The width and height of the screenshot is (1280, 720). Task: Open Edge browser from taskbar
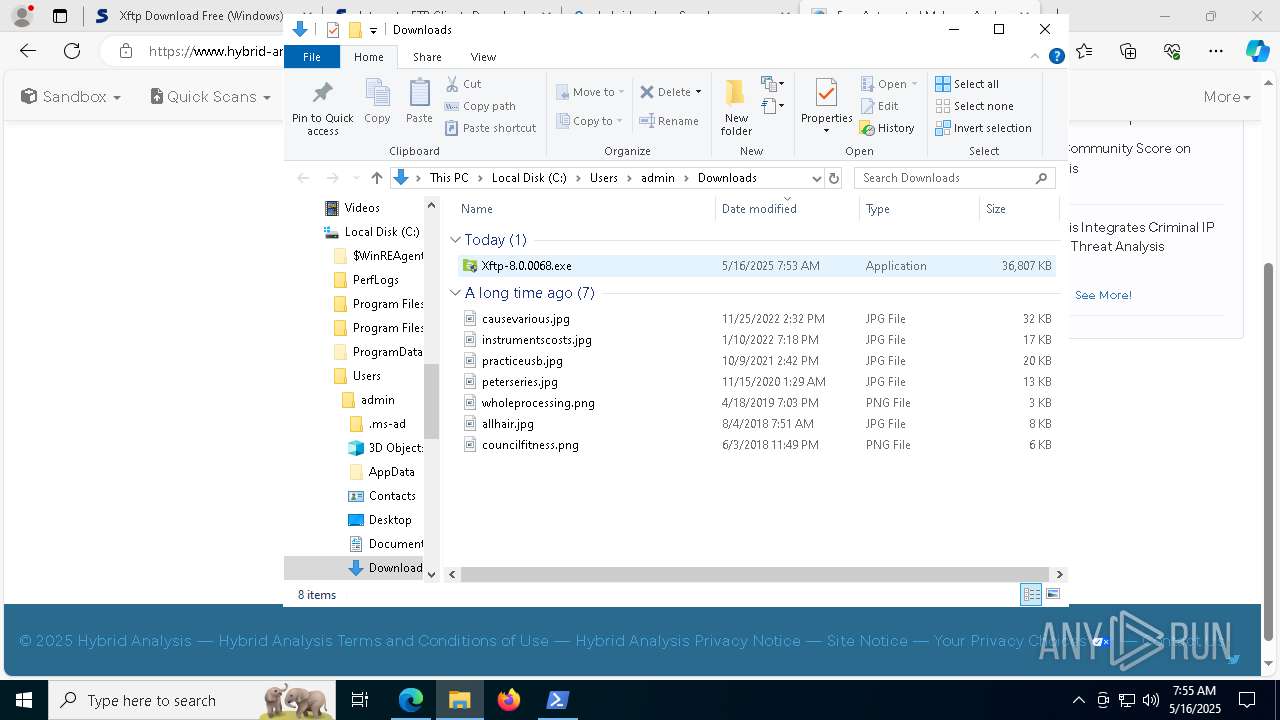tap(411, 700)
